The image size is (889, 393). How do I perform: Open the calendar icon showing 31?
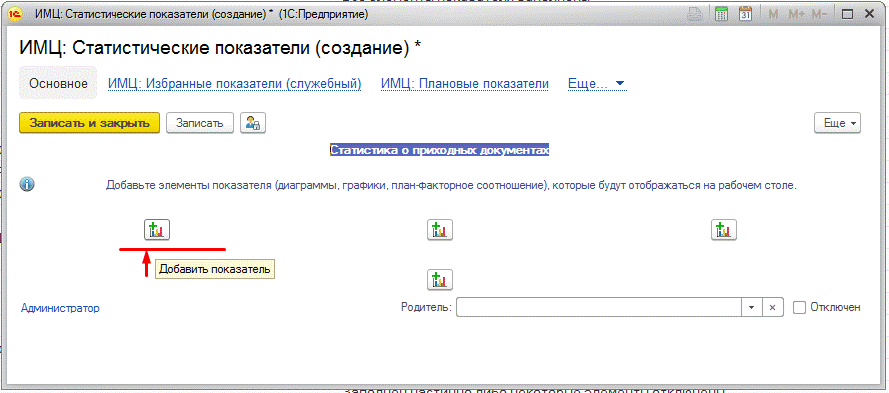[746, 15]
